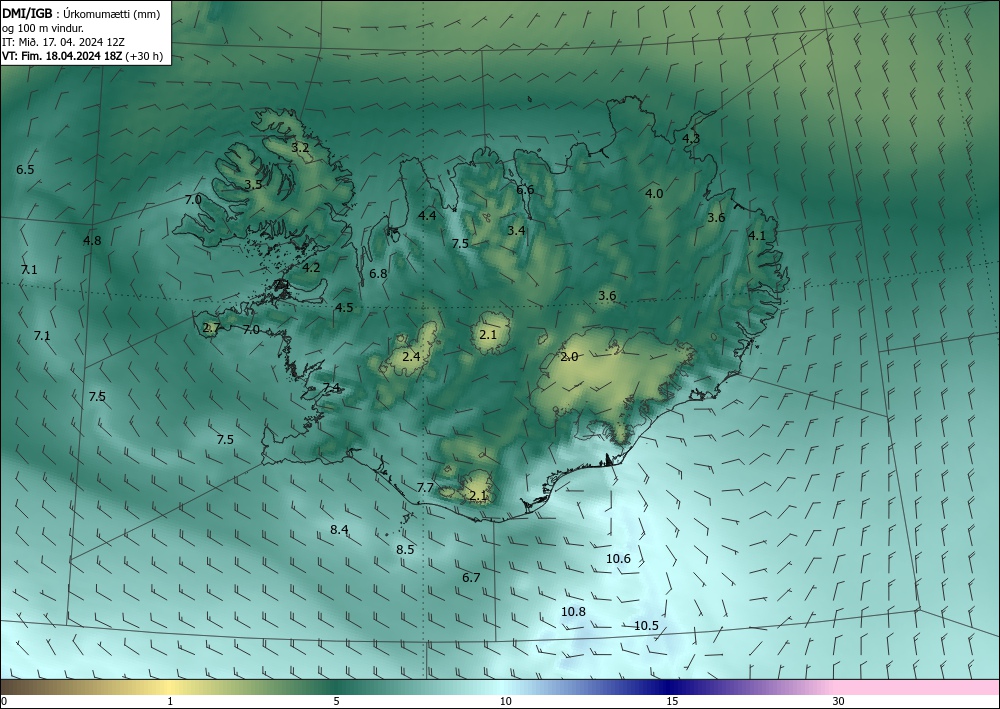Screen dimensions: 1000x709
Task: Pick the pale yellow section of color scale
Action: [167, 687]
